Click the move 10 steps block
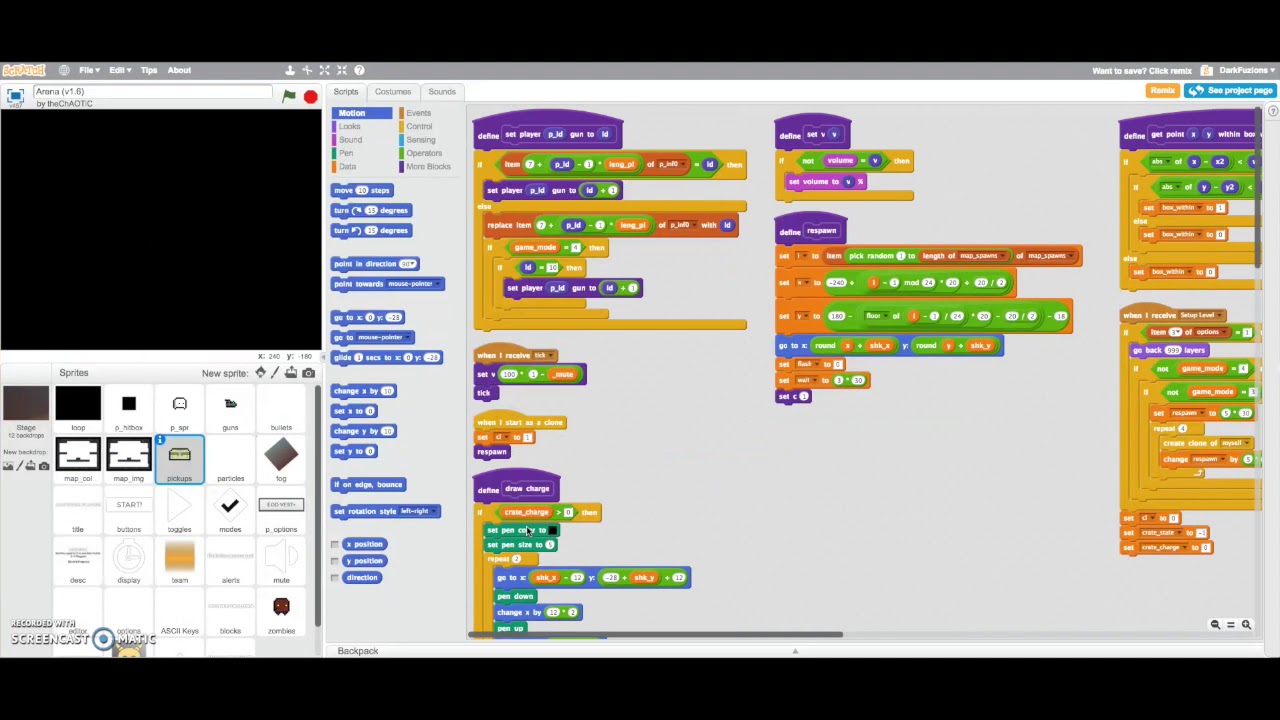This screenshot has width=1280, height=720. pyautogui.click(x=362, y=190)
